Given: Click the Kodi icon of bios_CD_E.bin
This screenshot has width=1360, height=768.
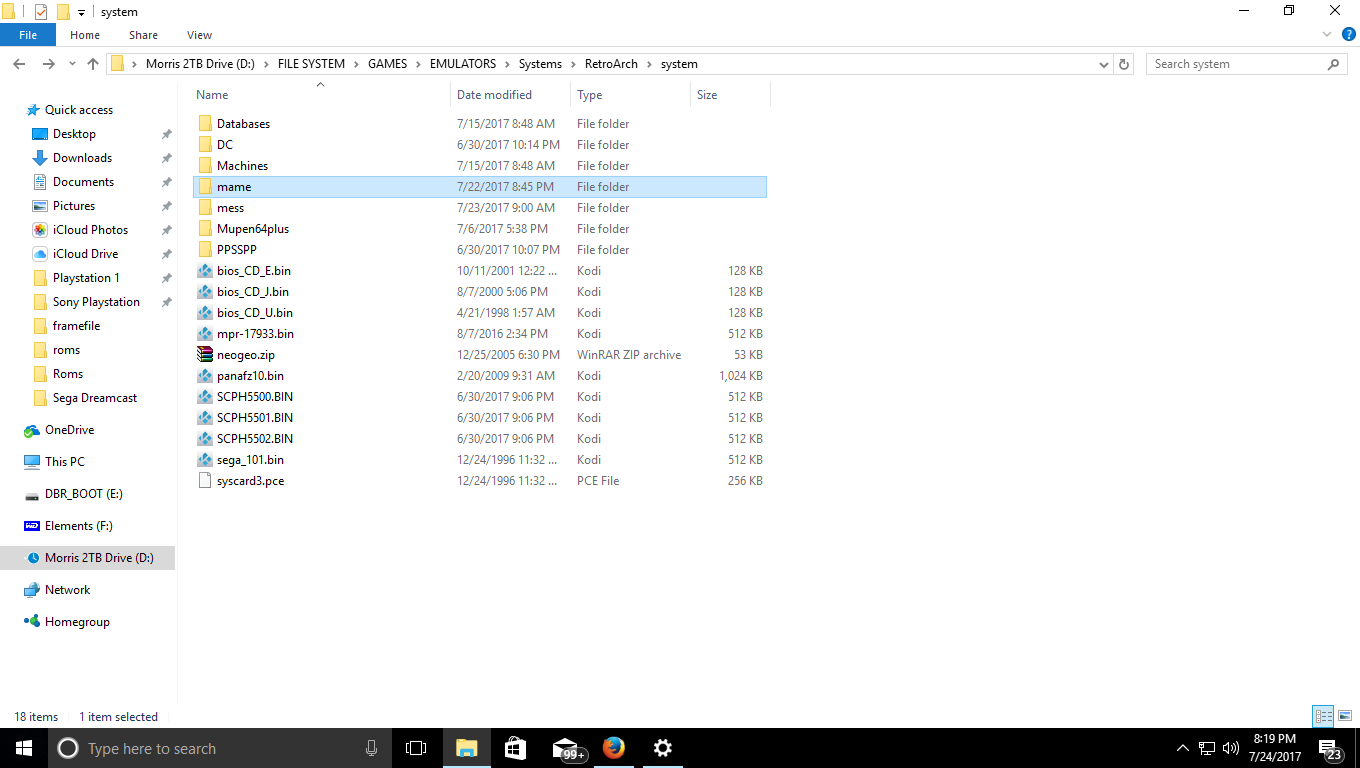Looking at the screenshot, I should pos(205,271).
